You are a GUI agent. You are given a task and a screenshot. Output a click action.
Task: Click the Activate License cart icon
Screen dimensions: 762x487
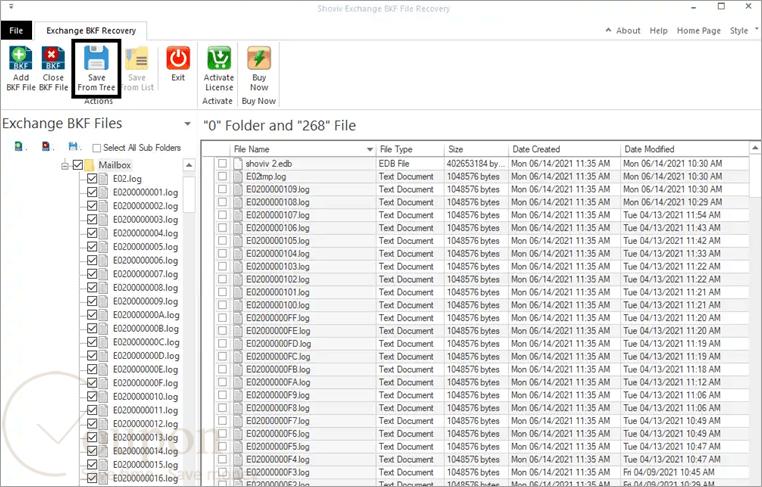[x=219, y=58]
